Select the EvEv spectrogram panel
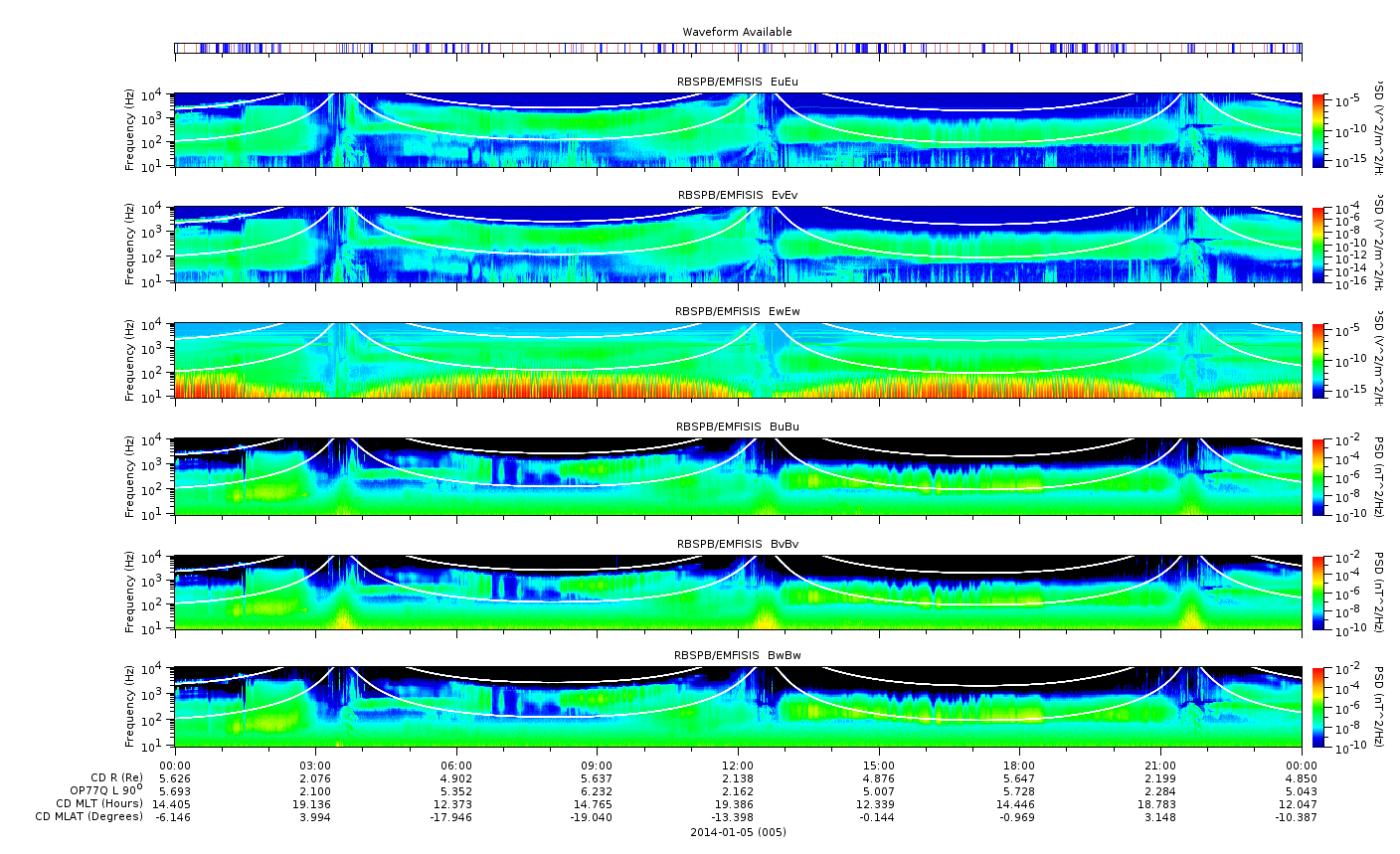The width and height of the screenshot is (1400, 854). point(738,245)
